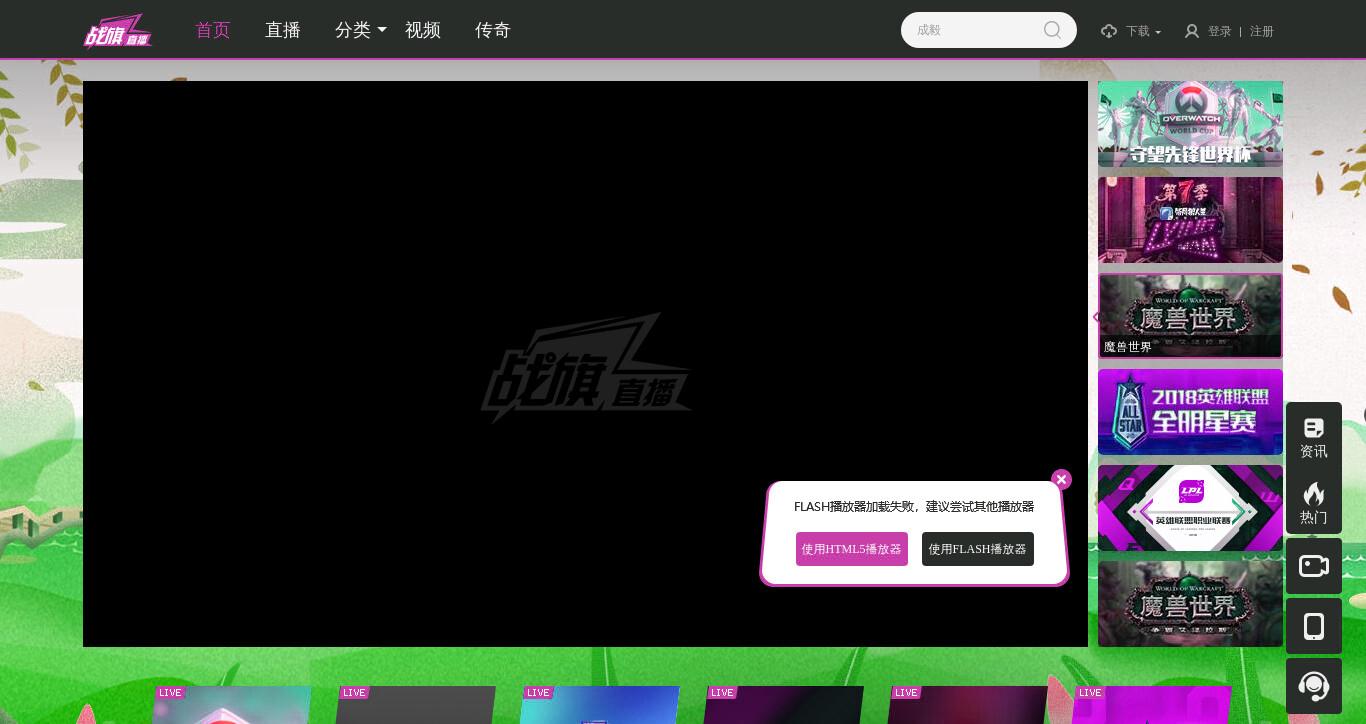Open the 传奇 menu item
Screen dimensions: 1366x724
pyautogui.click(x=493, y=30)
